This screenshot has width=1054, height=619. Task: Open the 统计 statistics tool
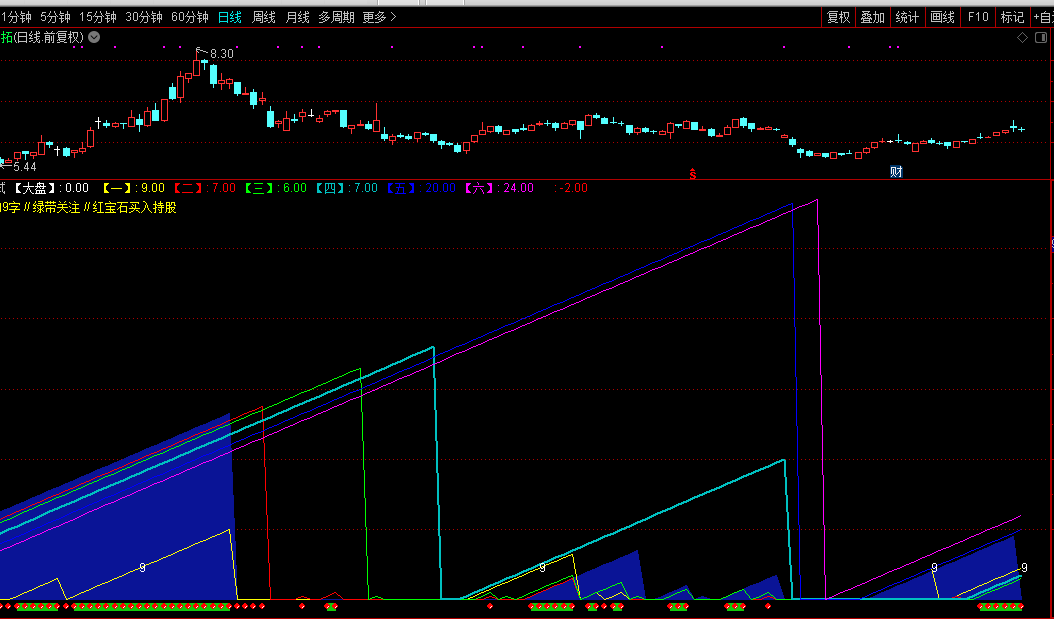[907, 17]
